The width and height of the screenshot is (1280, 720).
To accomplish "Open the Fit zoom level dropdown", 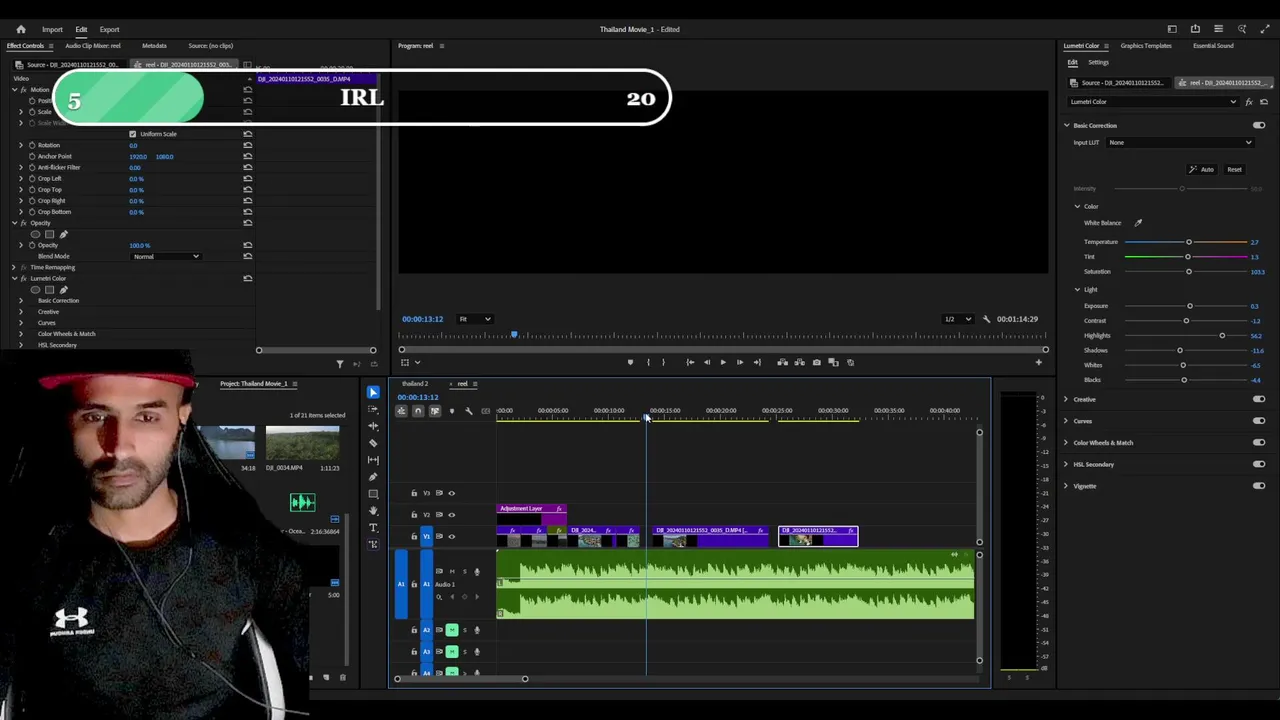I will click(x=475, y=319).
